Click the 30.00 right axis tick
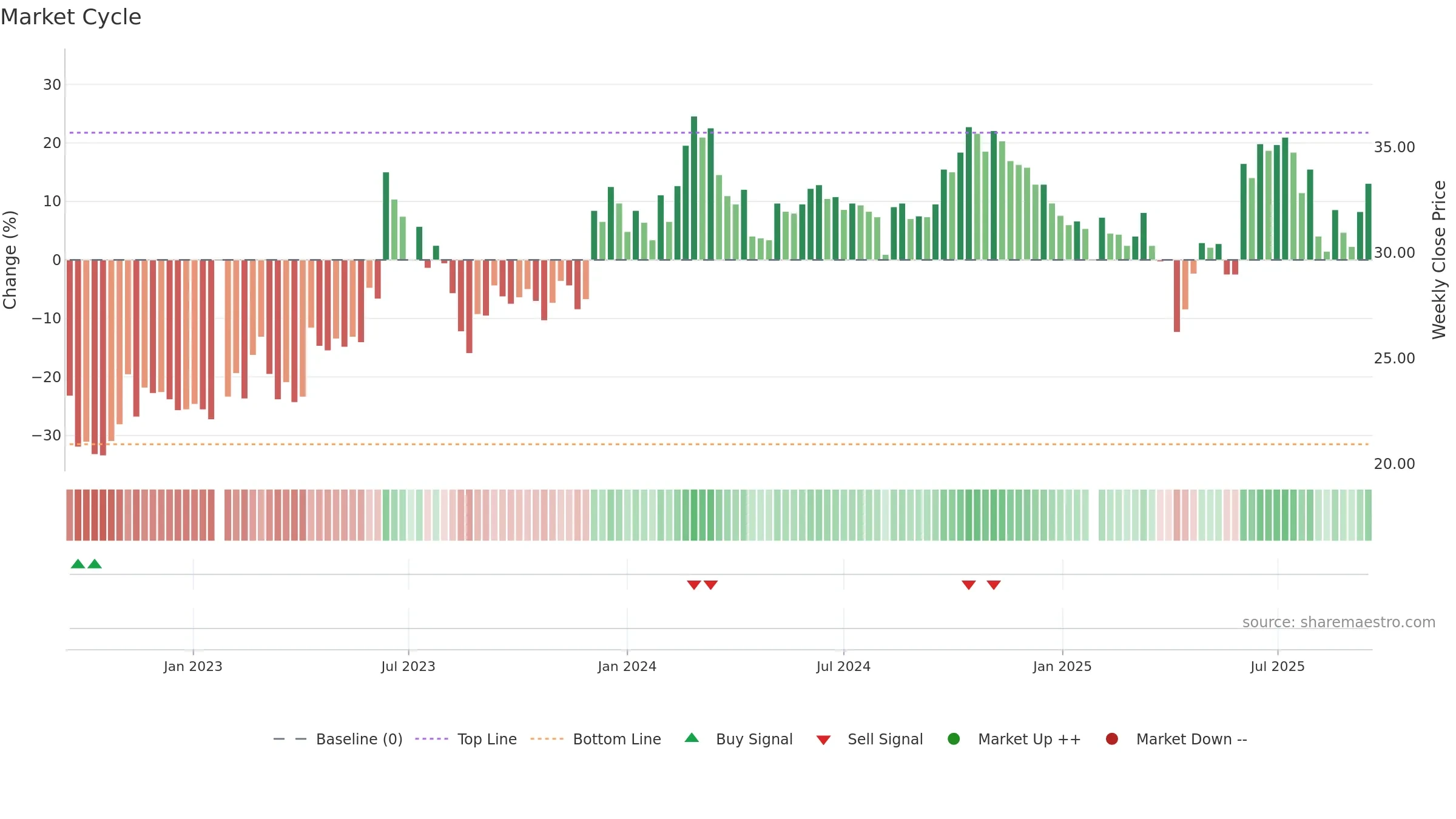1456x819 pixels. pyautogui.click(x=1395, y=252)
